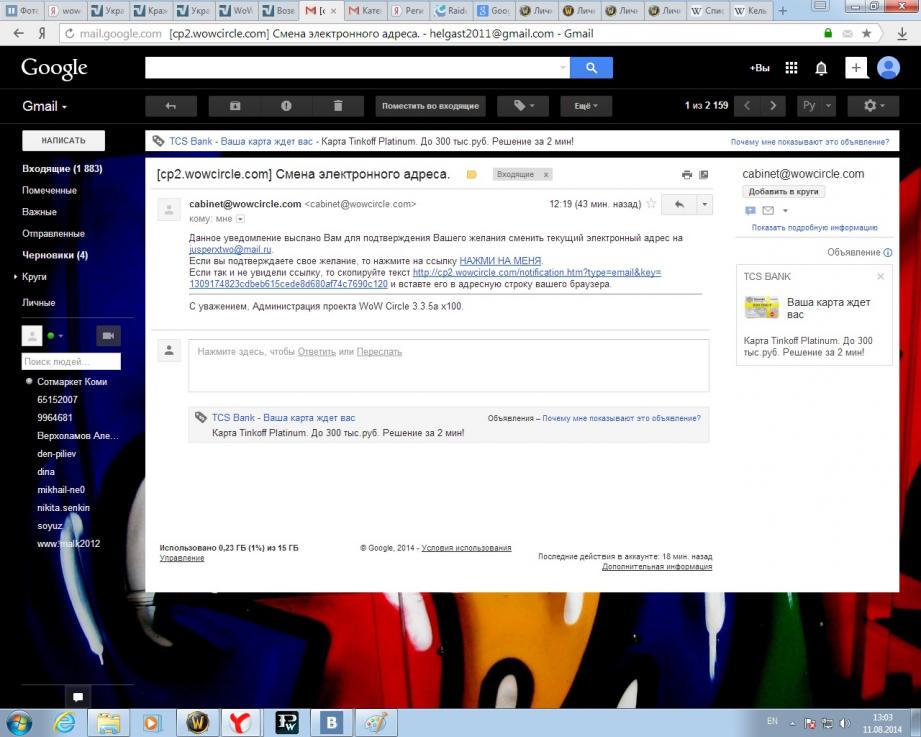Report the message as spam

(x=286, y=105)
